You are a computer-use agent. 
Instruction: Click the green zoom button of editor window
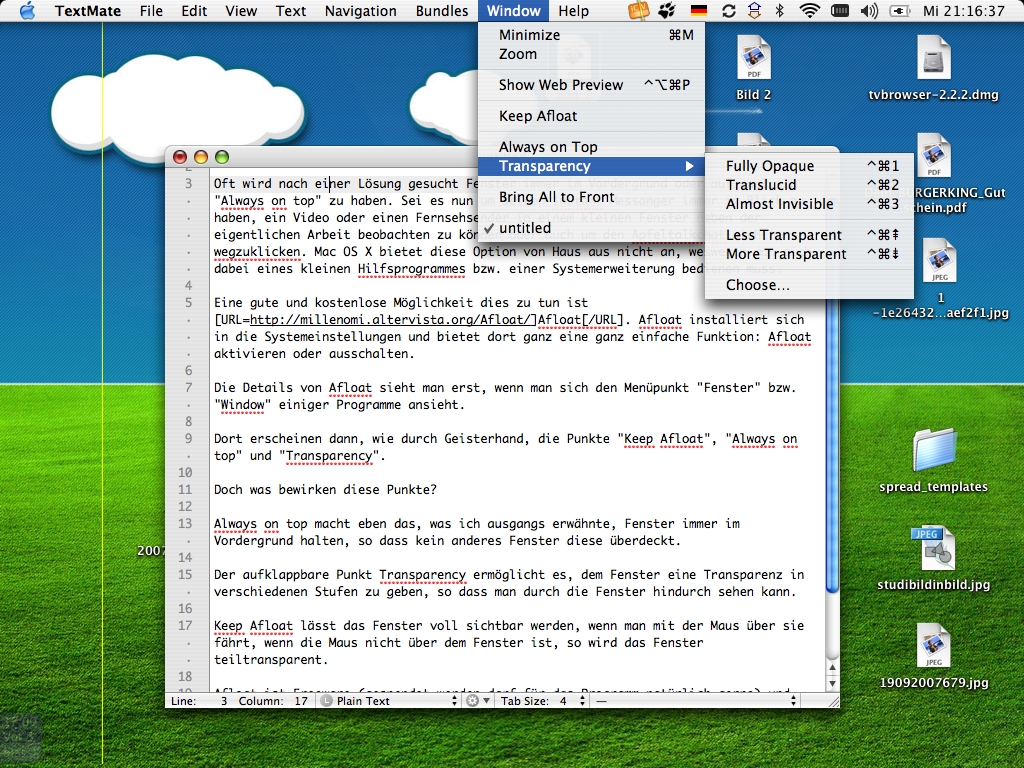coord(222,157)
